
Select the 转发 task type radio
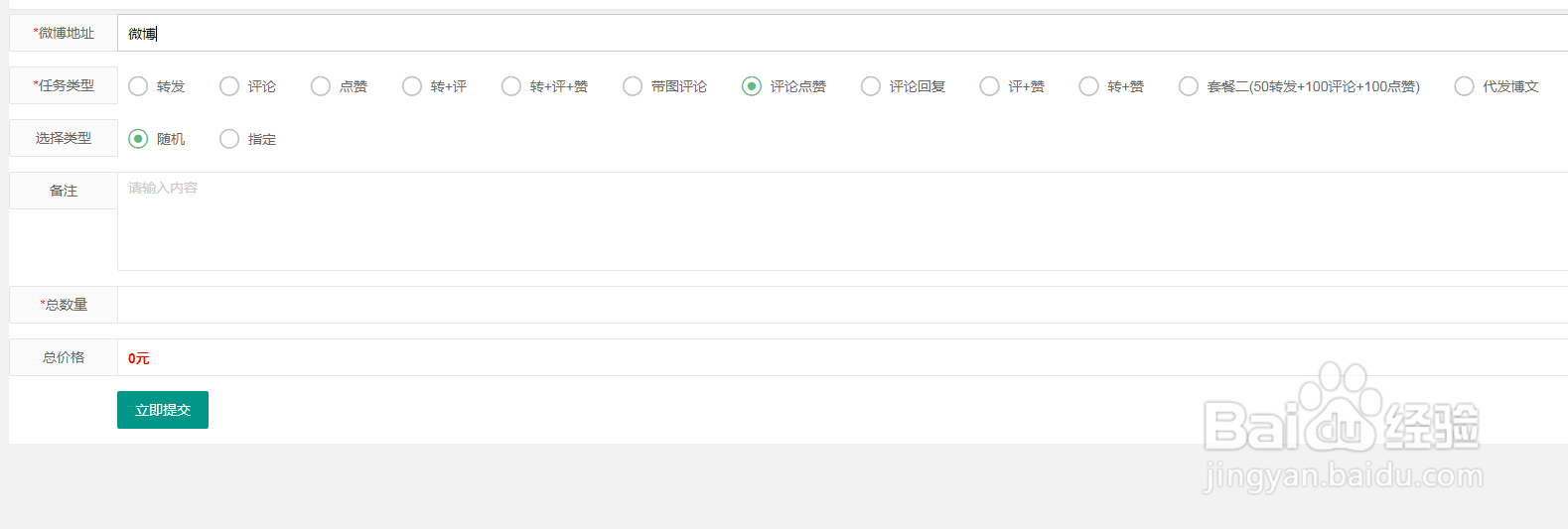(x=138, y=86)
